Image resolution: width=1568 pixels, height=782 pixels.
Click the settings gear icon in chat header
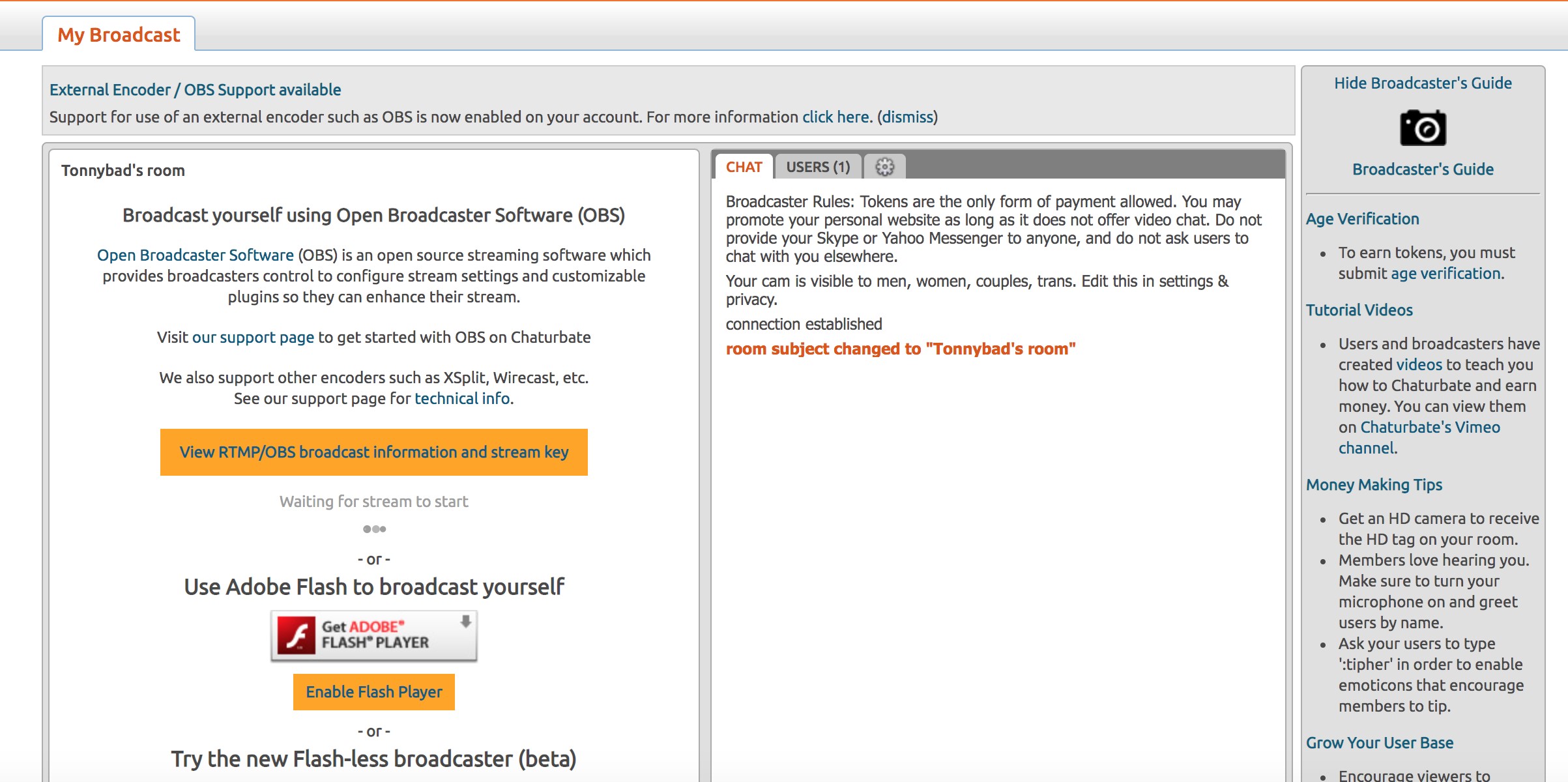tap(884, 167)
